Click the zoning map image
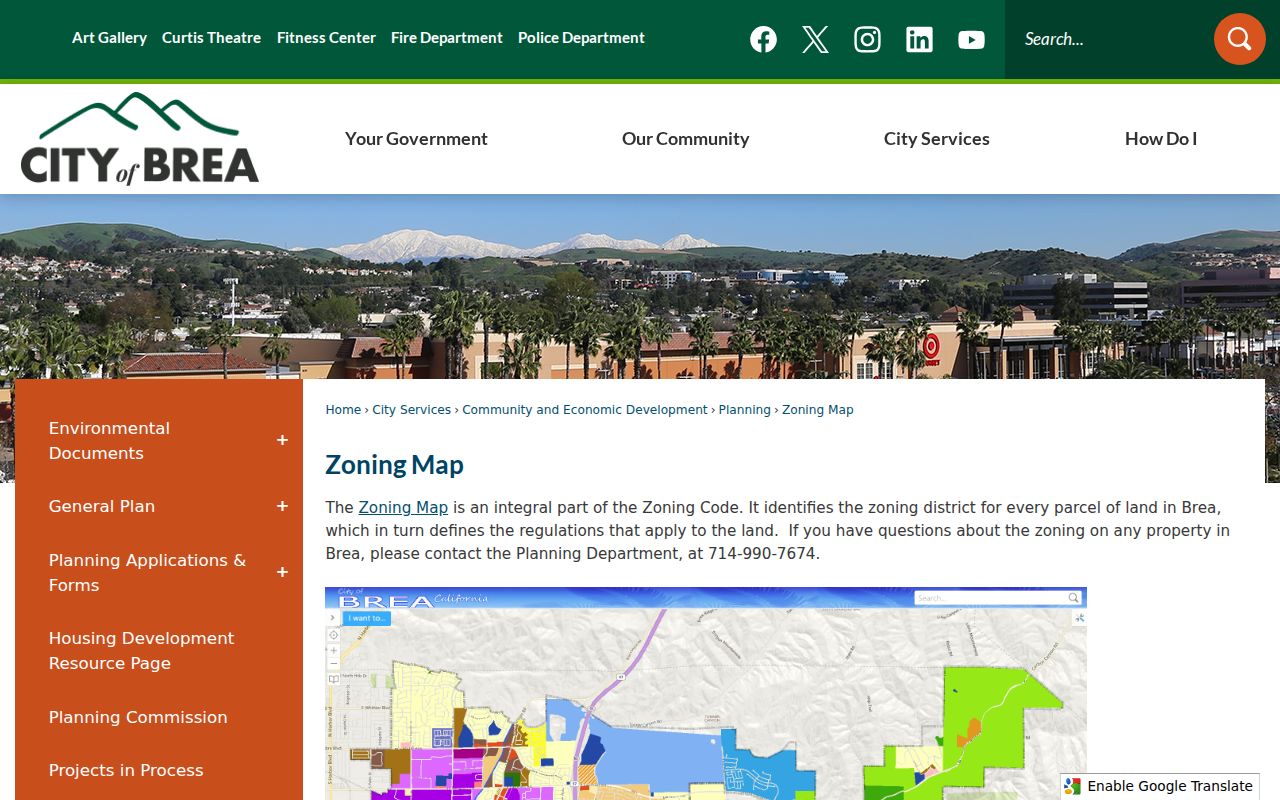This screenshot has height=800, width=1280. click(706, 693)
